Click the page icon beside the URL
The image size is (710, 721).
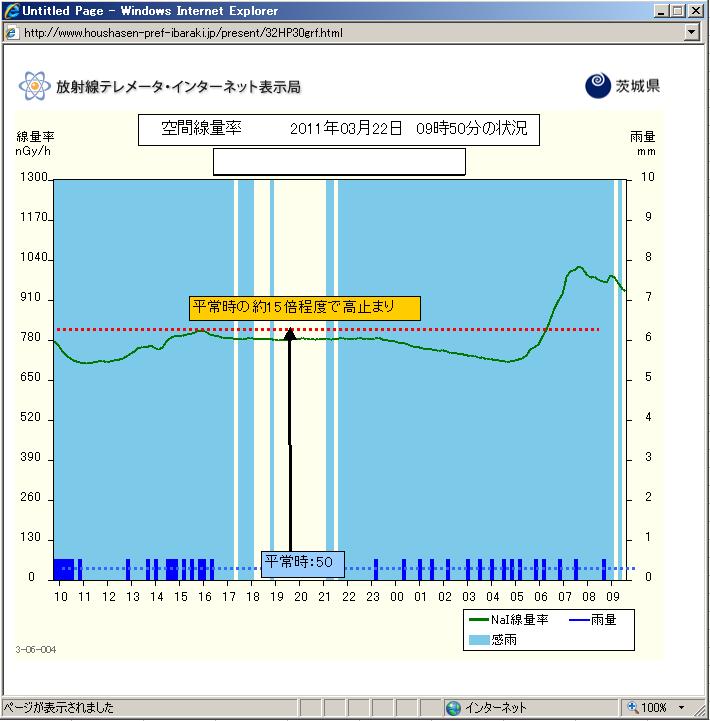[11, 32]
